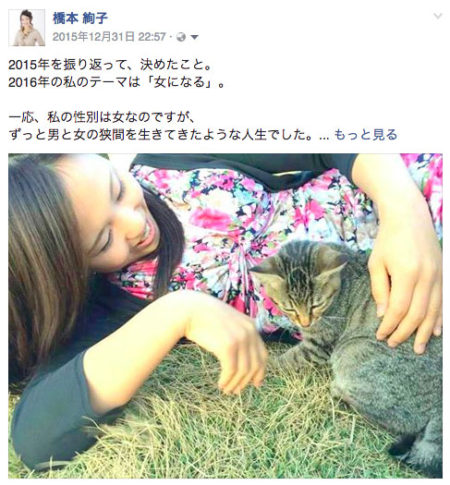Screen dimensions: 450x485
Task: Click the text line 2015年を振り返って、決めたこと。
Action: tap(110, 65)
